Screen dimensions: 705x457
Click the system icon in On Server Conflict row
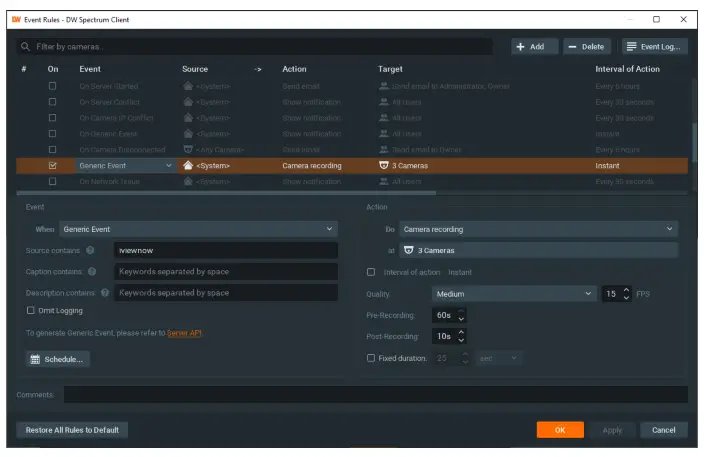coord(188,102)
